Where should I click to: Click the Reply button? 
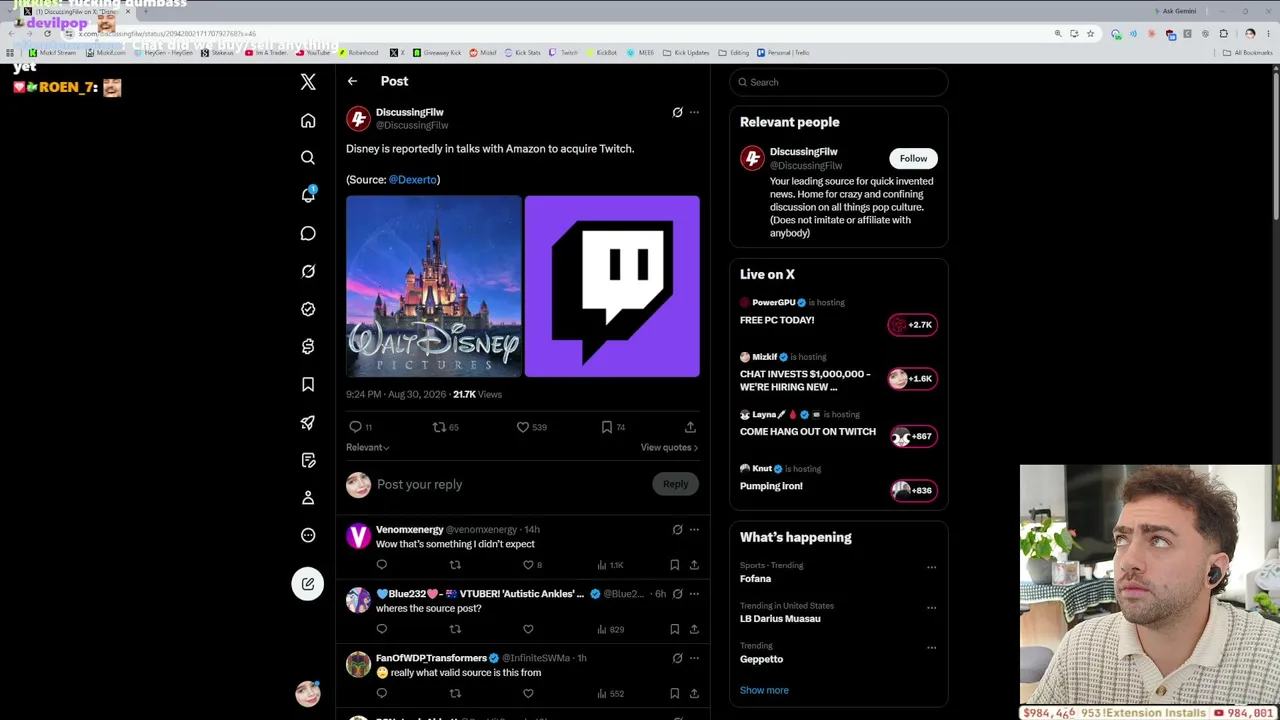(x=675, y=484)
